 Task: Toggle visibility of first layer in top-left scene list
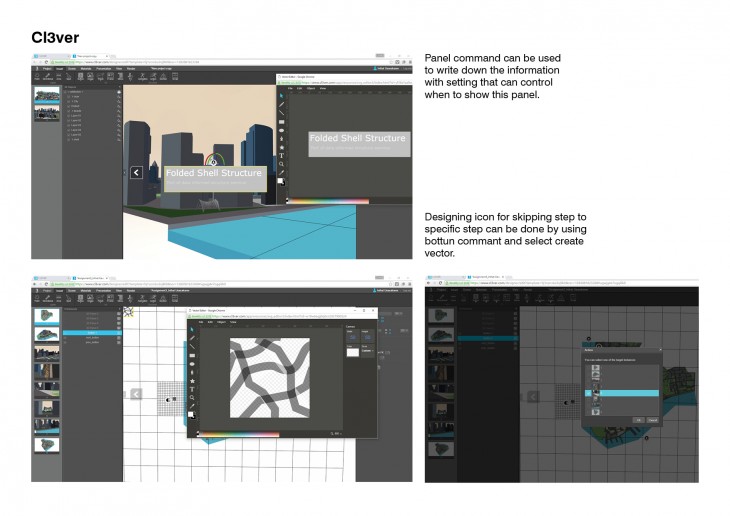119,92
